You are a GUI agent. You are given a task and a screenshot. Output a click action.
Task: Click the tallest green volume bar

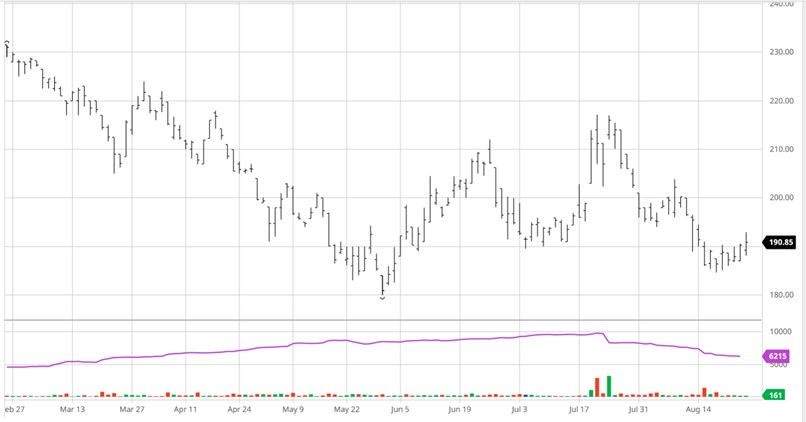click(609, 387)
